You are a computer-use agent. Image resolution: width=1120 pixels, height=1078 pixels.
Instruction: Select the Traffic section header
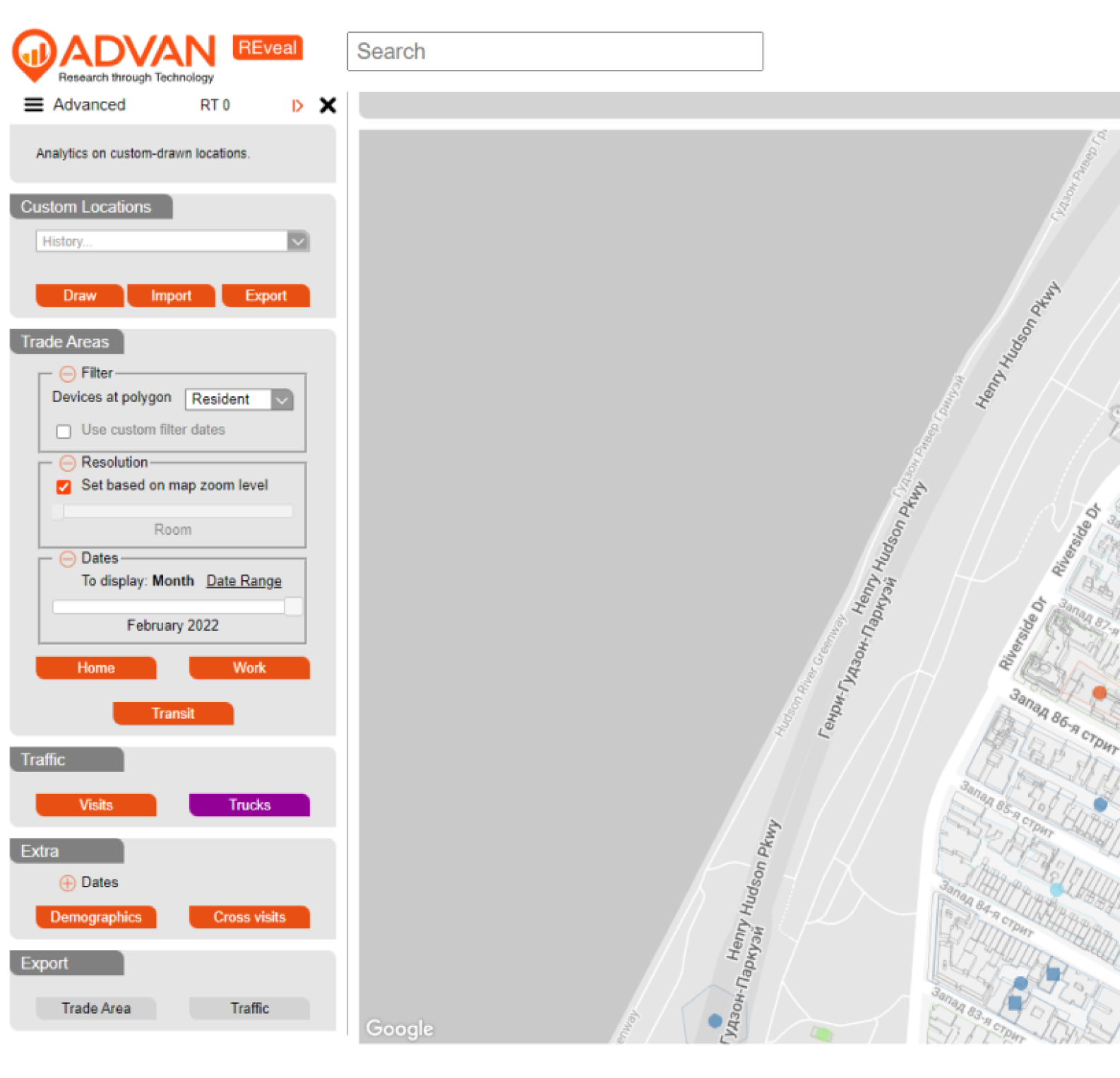coord(67,759)
